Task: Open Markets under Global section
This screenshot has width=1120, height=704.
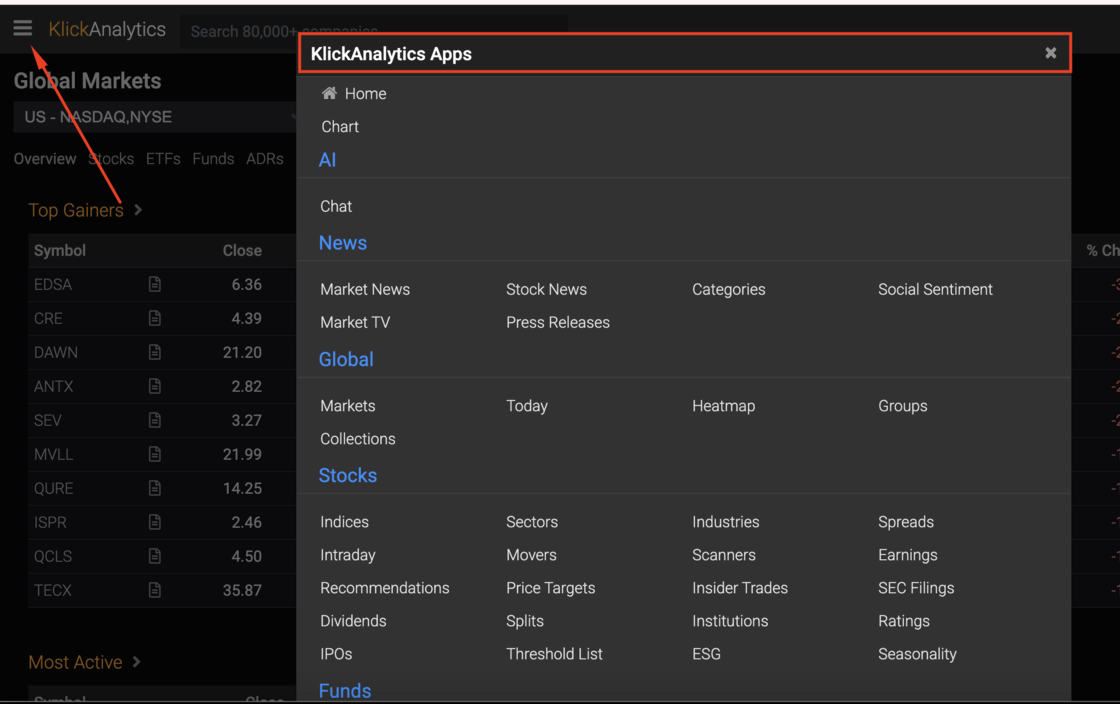Action: pyautogui.click(x=348, y=406)
